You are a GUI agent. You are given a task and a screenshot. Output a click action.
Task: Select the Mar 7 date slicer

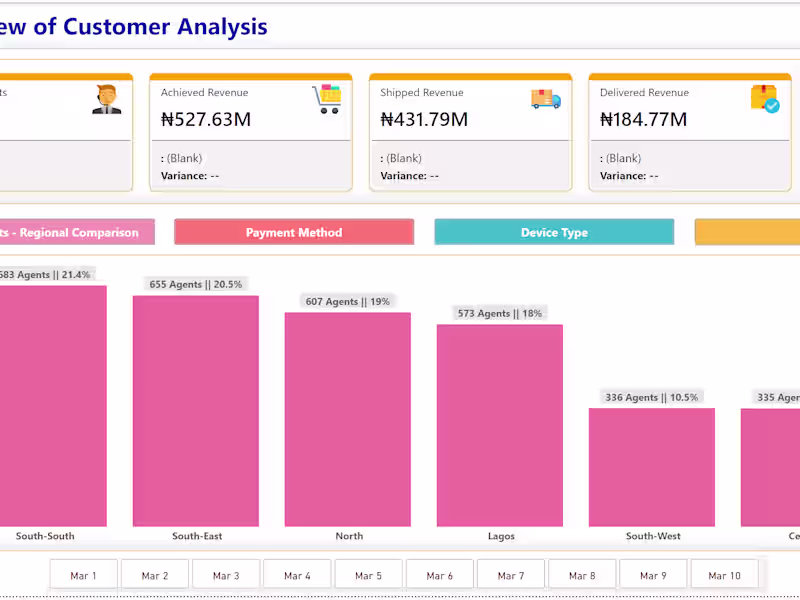[x=511, y=575]
